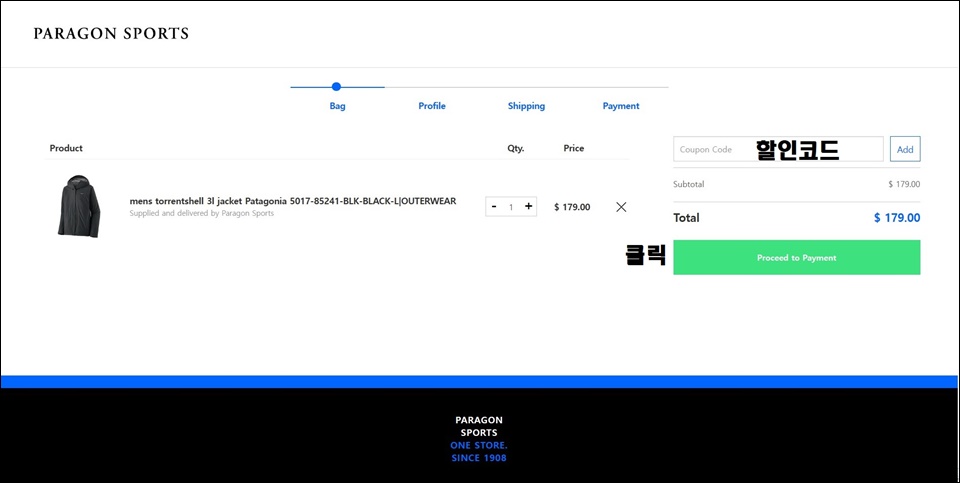Viewport: 960px width, 483px height.
Task: Click the footer PARAGON SPORTS text
Action: (x=479, y=426)
